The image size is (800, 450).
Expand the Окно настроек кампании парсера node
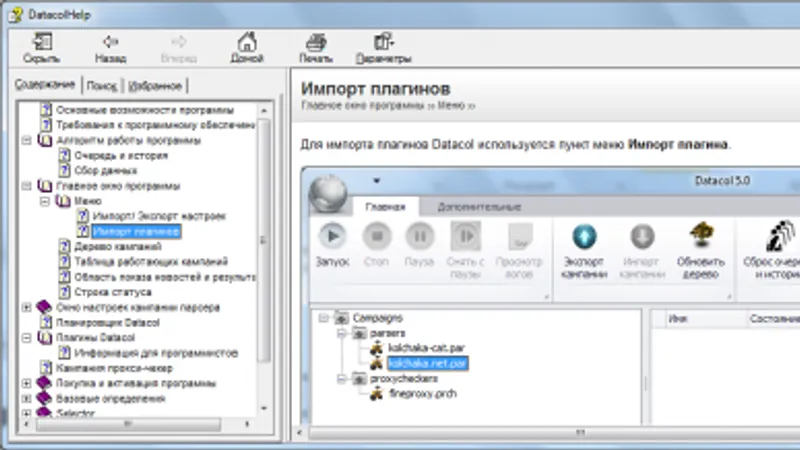[27, 307]
